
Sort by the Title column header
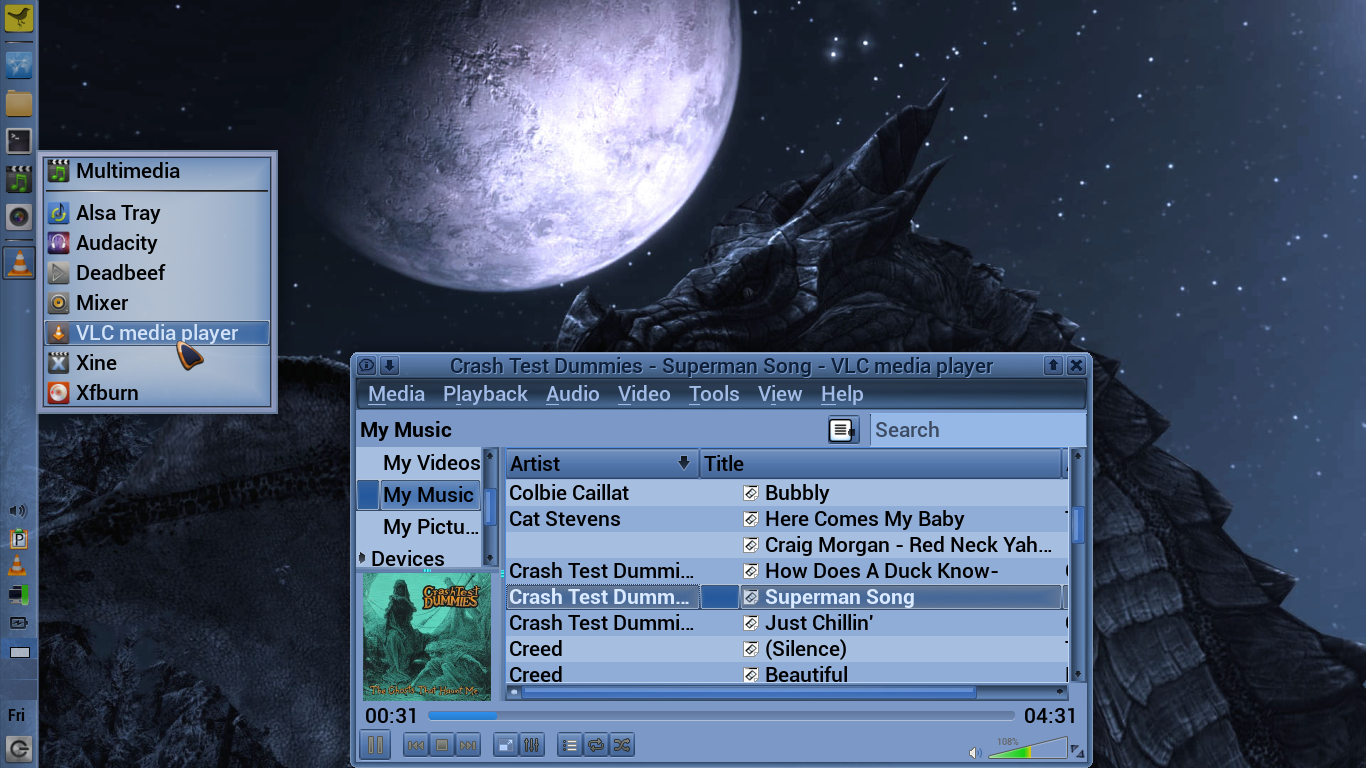point(880,463)
